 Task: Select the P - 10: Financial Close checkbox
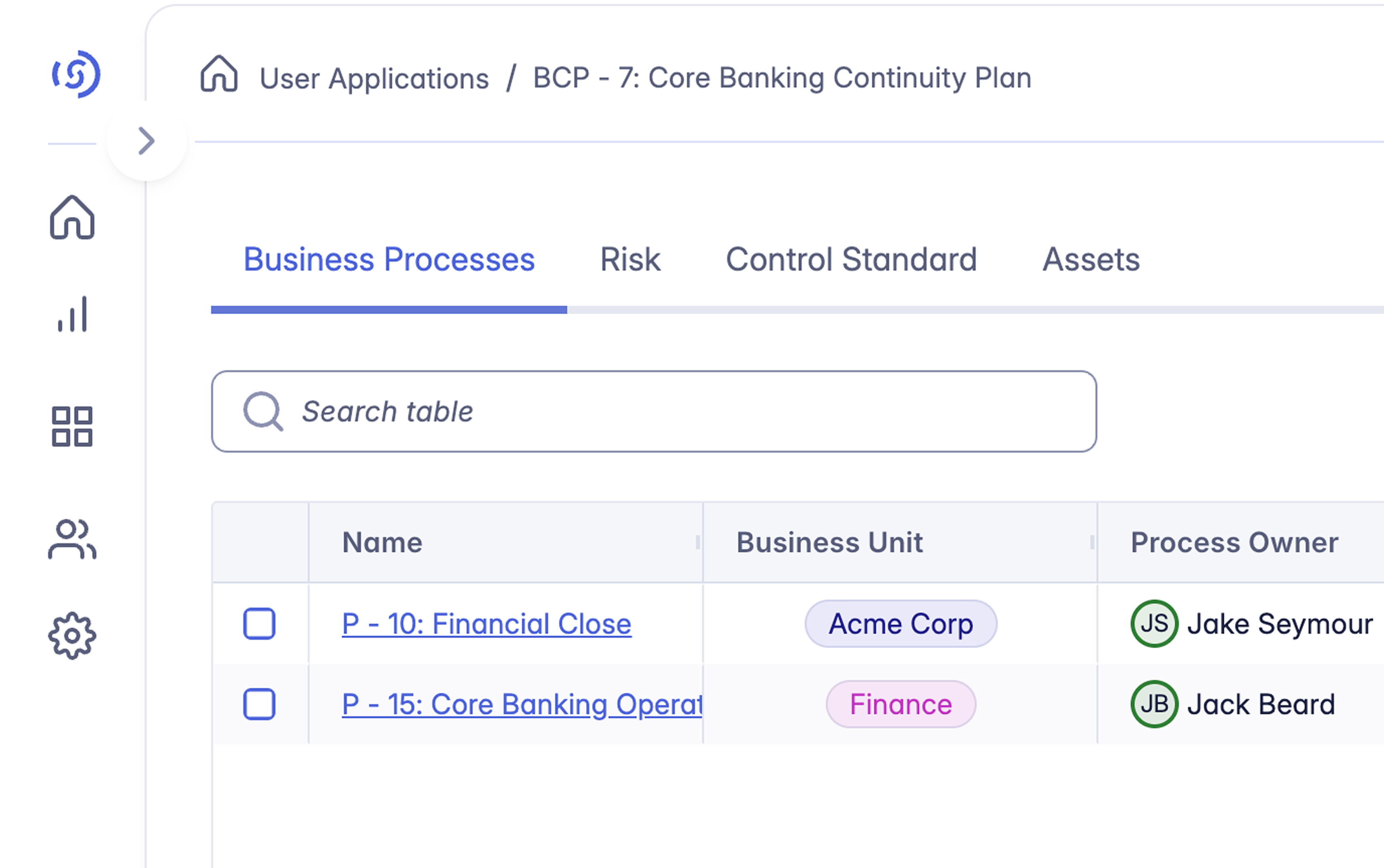260,623
